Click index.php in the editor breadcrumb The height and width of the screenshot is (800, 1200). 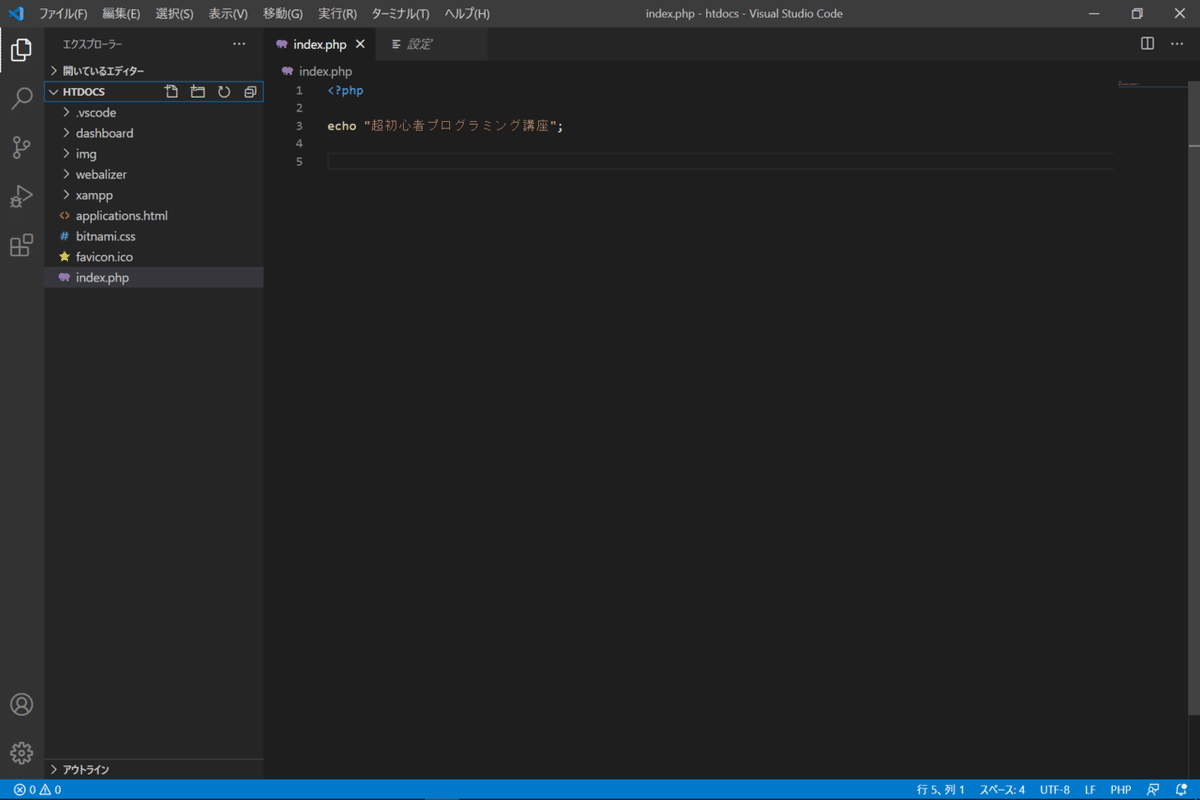click(325, 72)
